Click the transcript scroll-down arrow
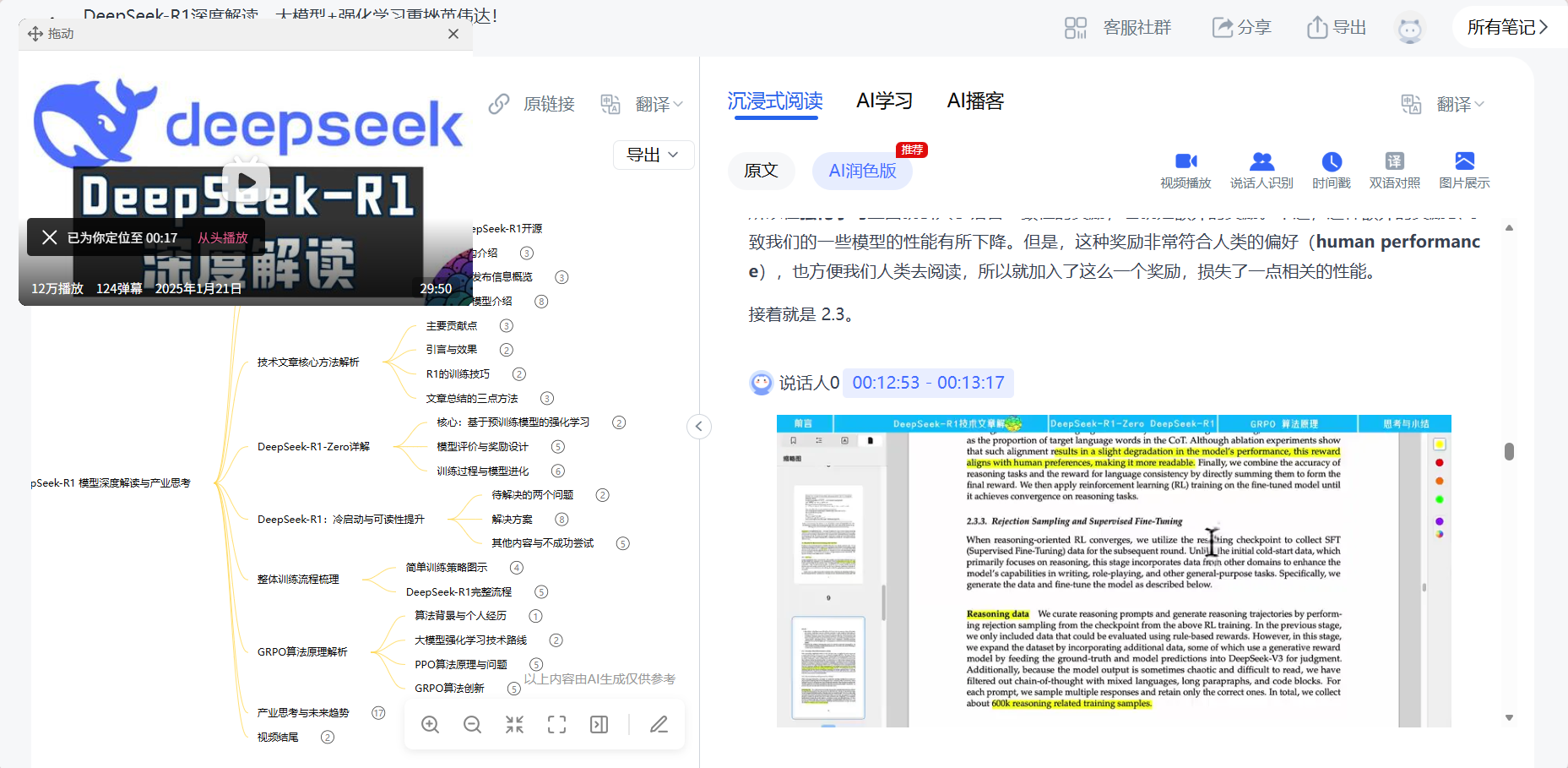Image resolution: width=1568 pixels, height=768 pixels. point(1509,718)
